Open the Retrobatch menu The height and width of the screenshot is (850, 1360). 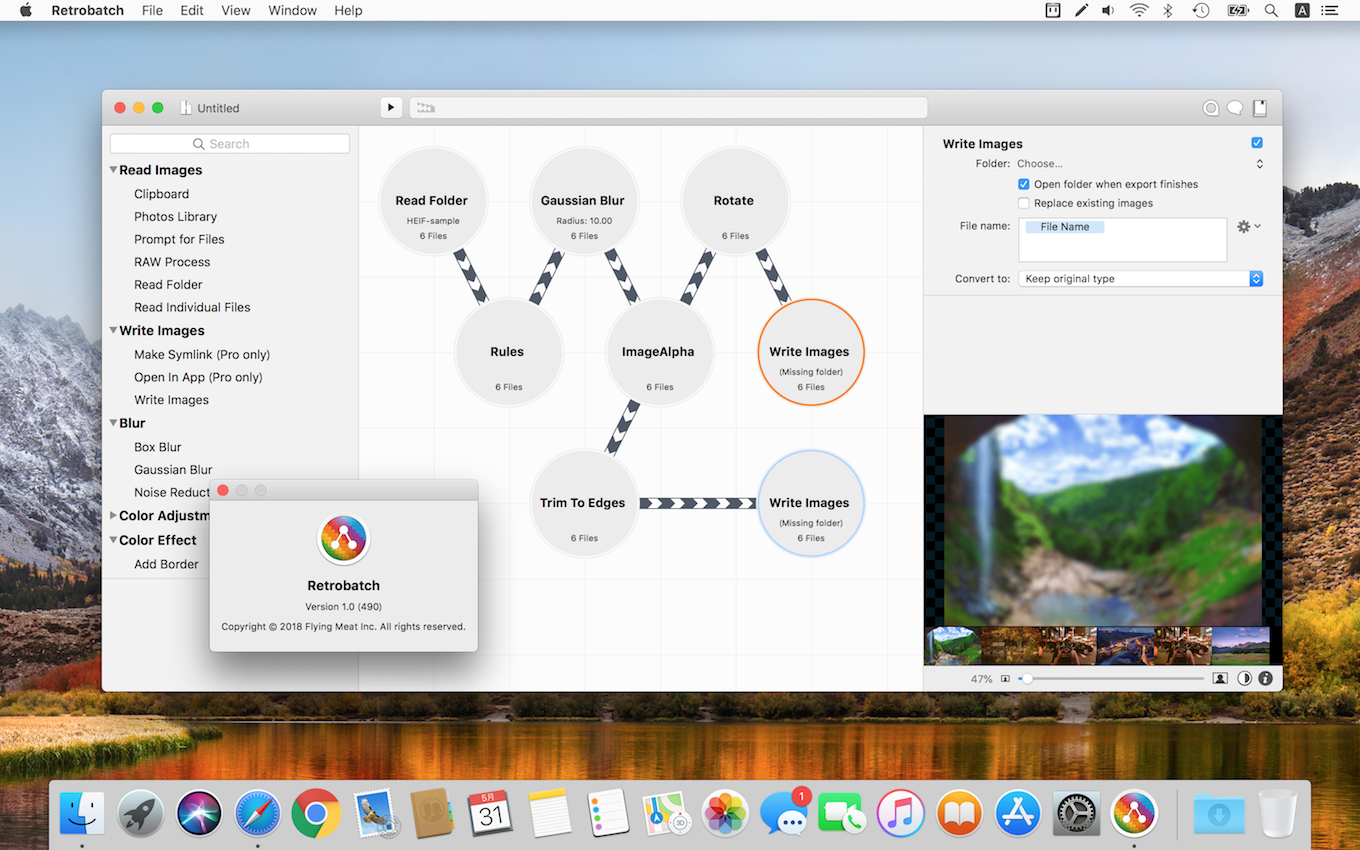(x=88, y=10)
